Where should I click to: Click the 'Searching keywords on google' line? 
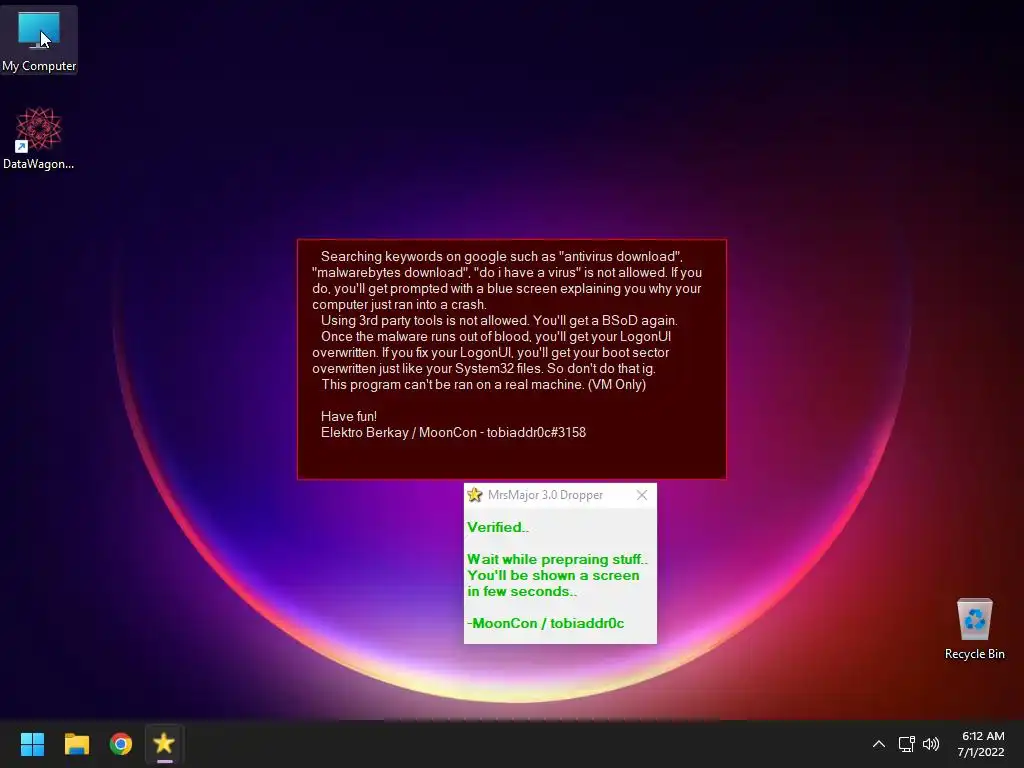pyautogui.click(x=502, y=256)
